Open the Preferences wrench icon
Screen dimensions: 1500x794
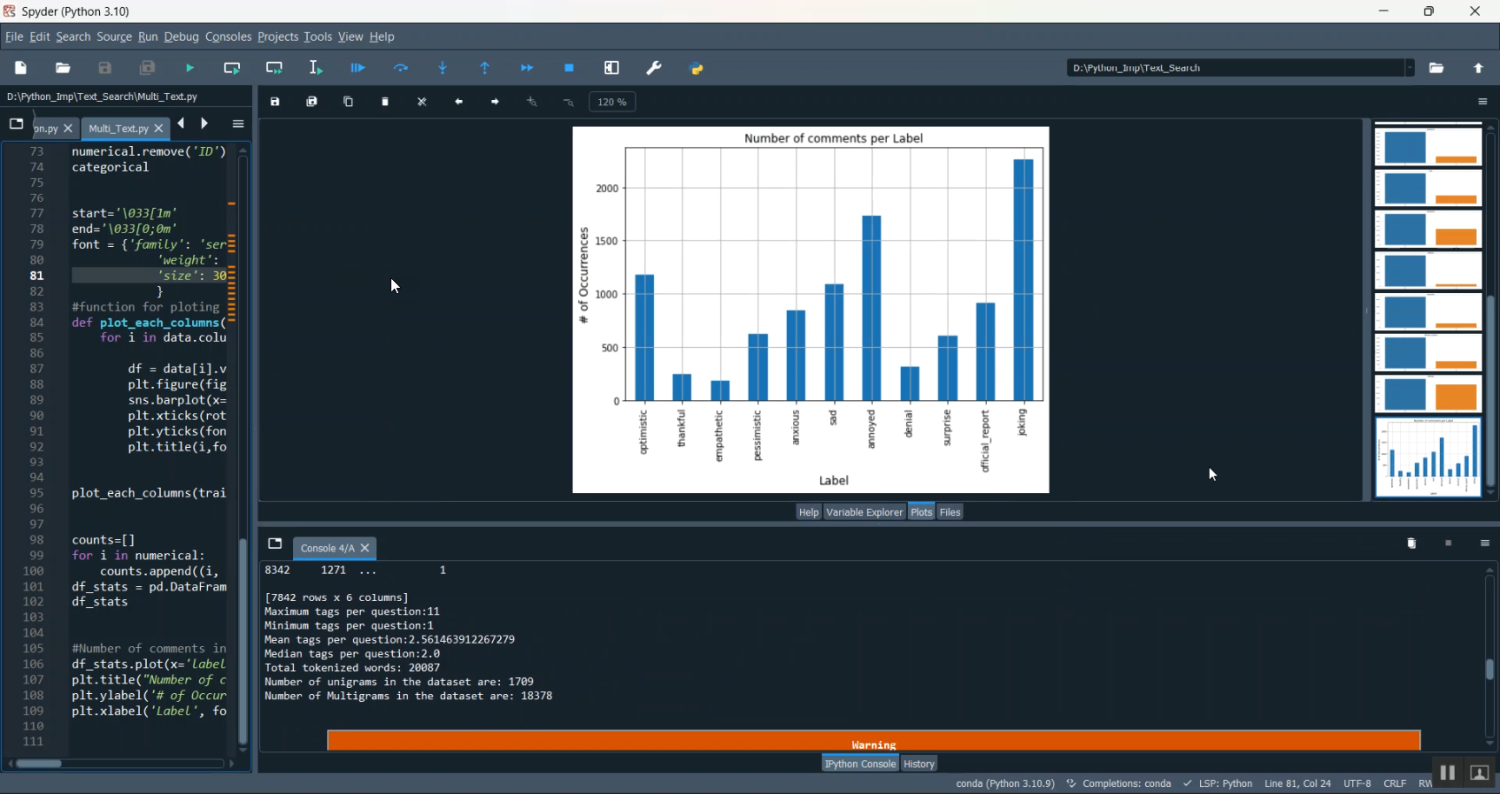click(654, 68)
